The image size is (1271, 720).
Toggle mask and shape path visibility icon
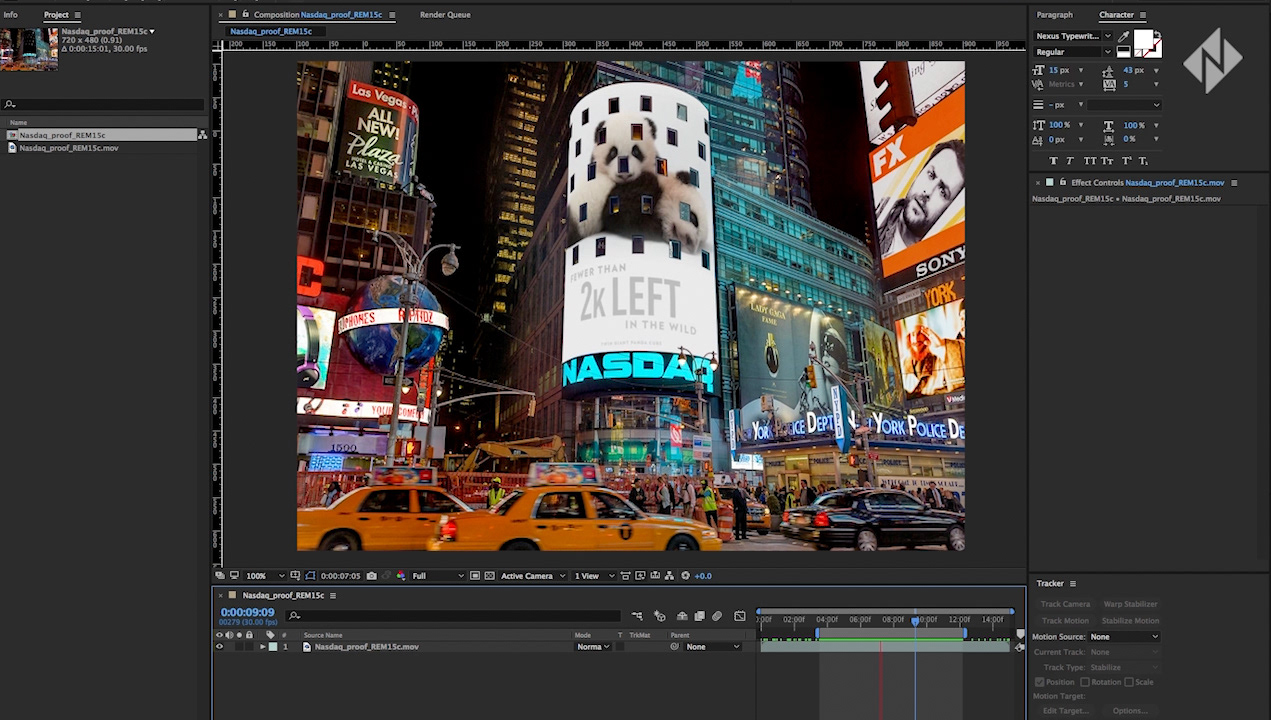(310, 576)
